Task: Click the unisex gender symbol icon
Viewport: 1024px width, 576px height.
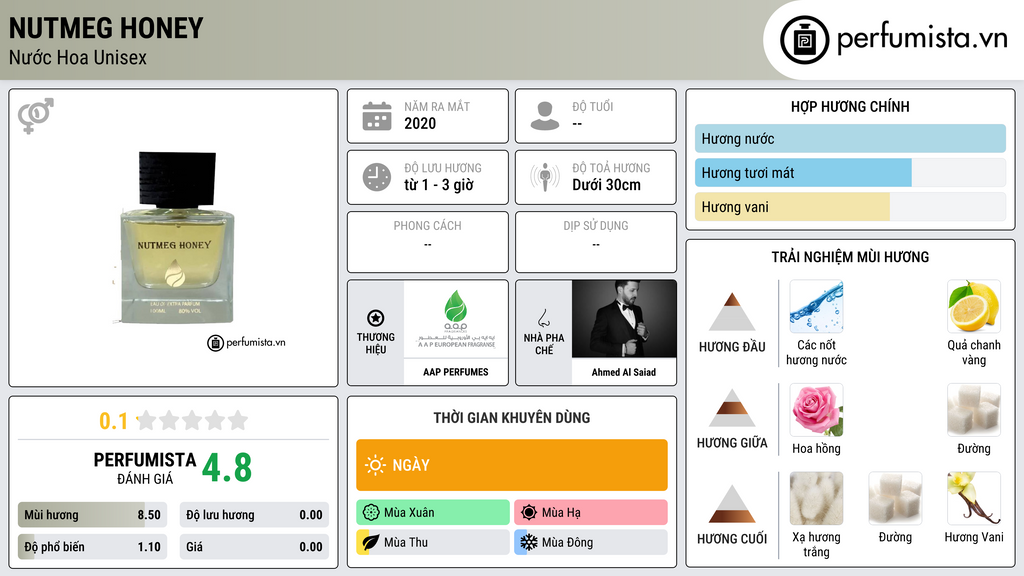Action: (35, 116)
